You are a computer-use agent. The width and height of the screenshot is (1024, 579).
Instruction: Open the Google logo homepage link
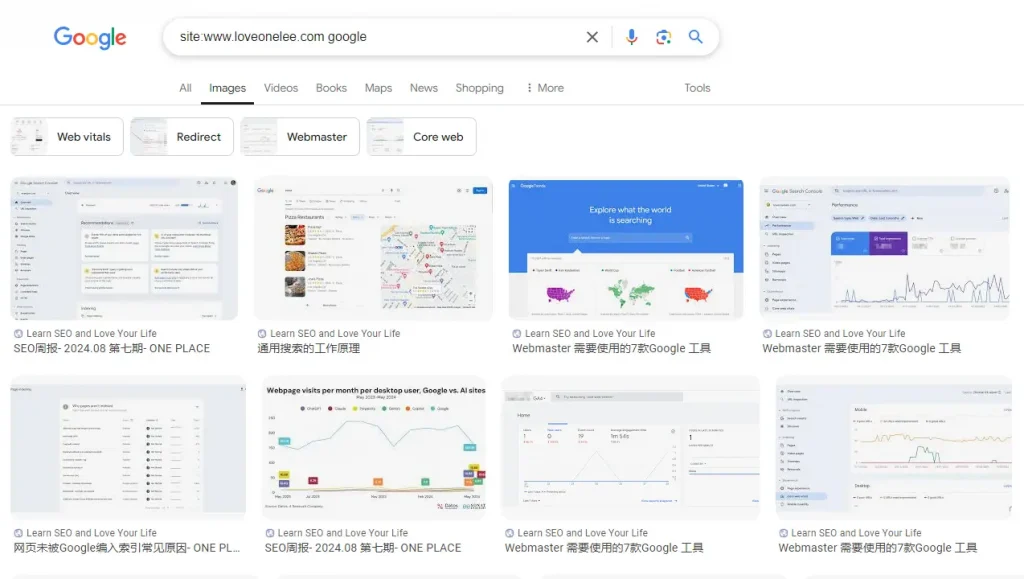coord(90,38)
